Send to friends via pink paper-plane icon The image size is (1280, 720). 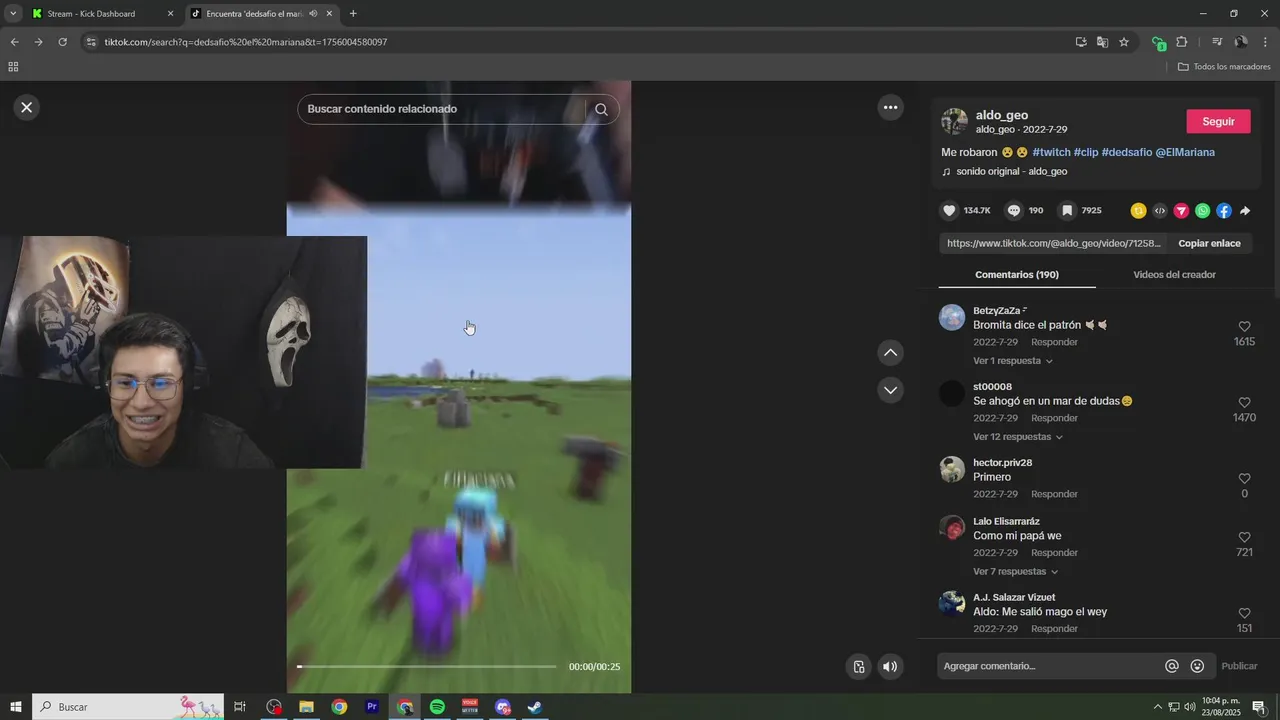pyautogui.click(x=1181, y=211)
